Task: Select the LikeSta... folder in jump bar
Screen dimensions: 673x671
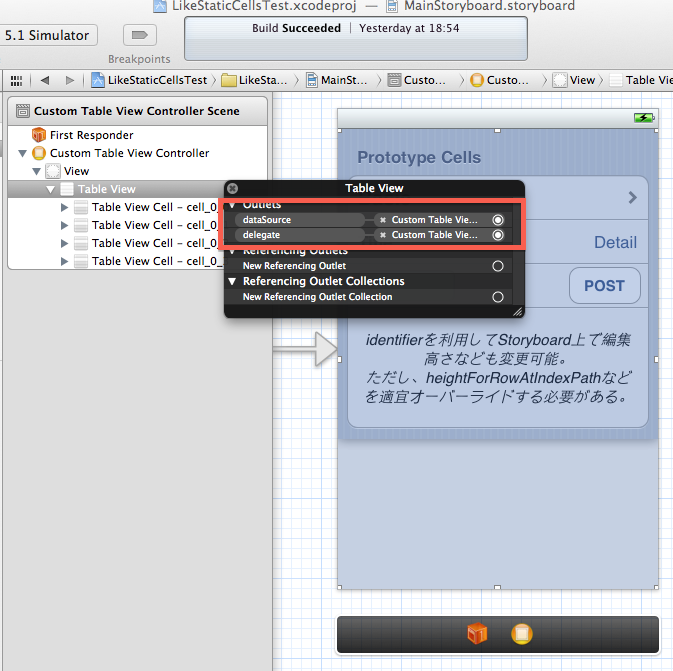Action: [255, 80]
